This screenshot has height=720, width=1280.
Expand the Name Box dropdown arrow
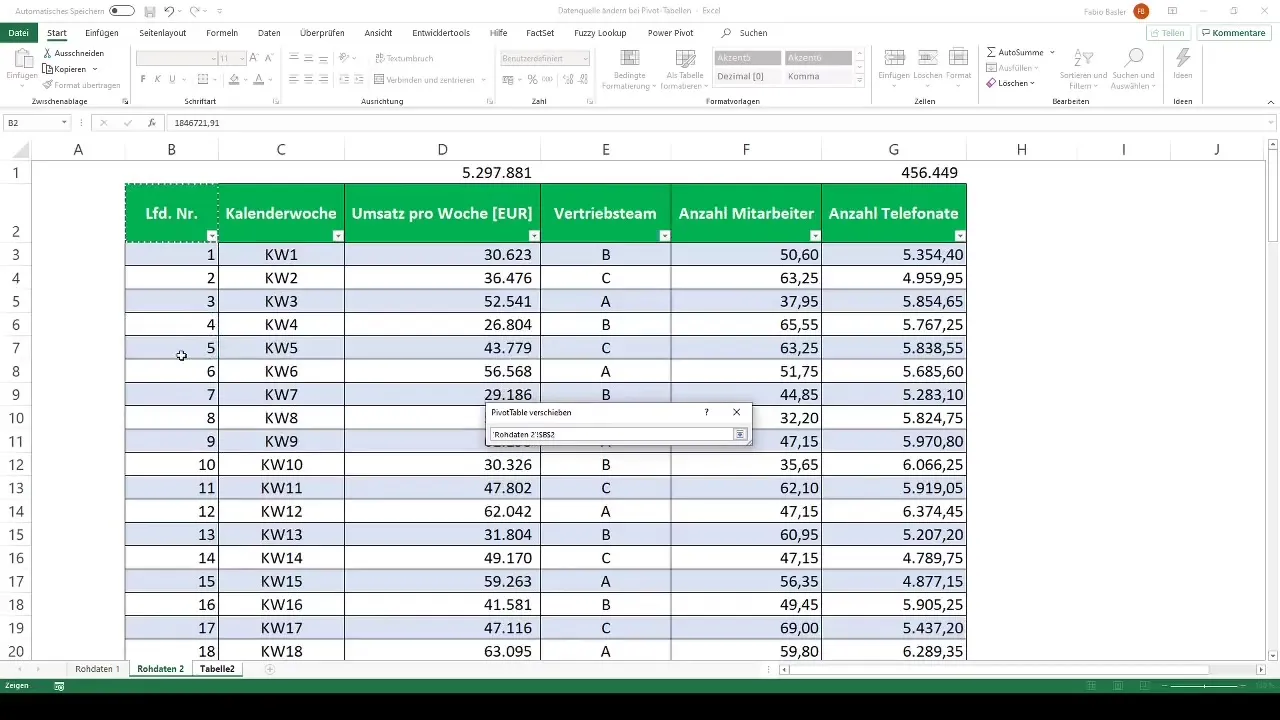point(64,123)
